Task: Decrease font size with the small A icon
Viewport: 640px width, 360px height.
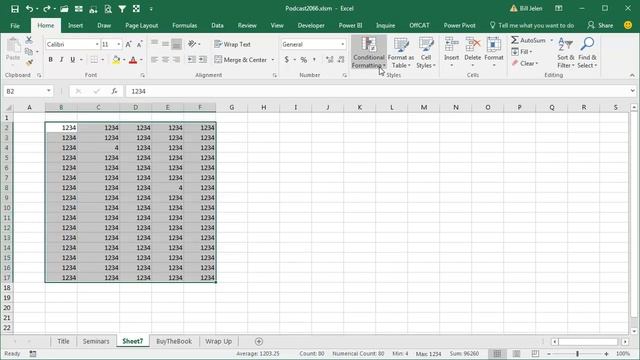Action: [x=139, y=44]
